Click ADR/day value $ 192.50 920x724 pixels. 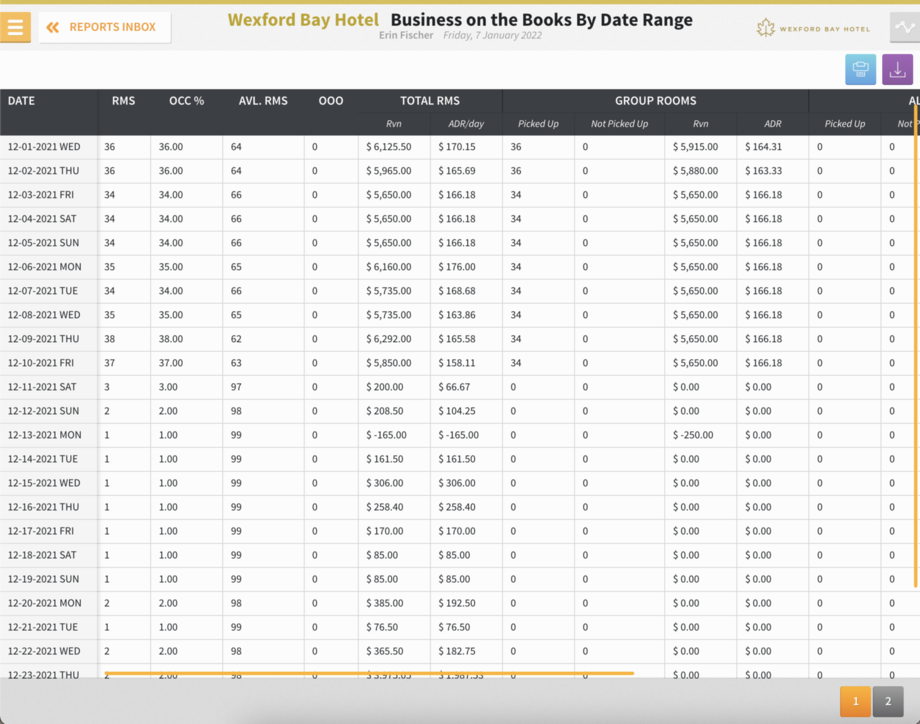[x=456, y=603]
